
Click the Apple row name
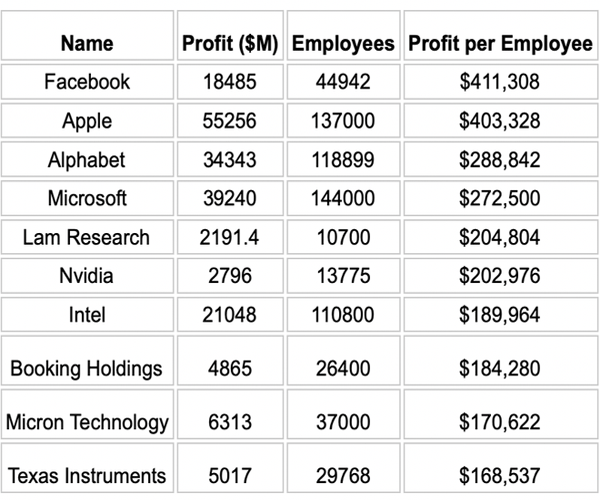click(87, 121)
